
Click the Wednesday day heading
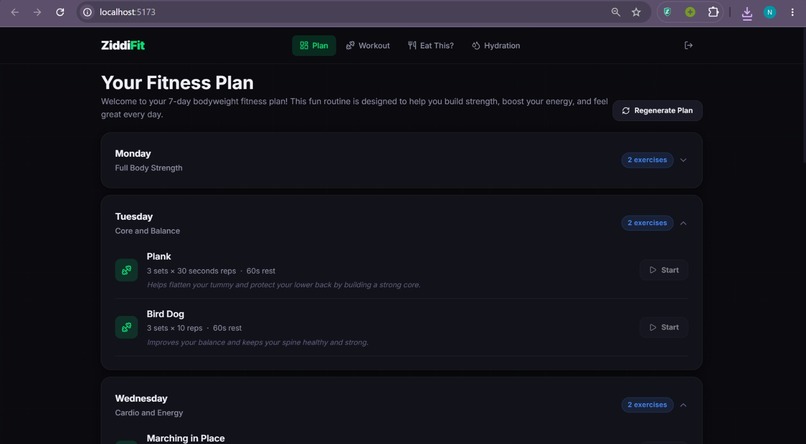tap(141, 398)
